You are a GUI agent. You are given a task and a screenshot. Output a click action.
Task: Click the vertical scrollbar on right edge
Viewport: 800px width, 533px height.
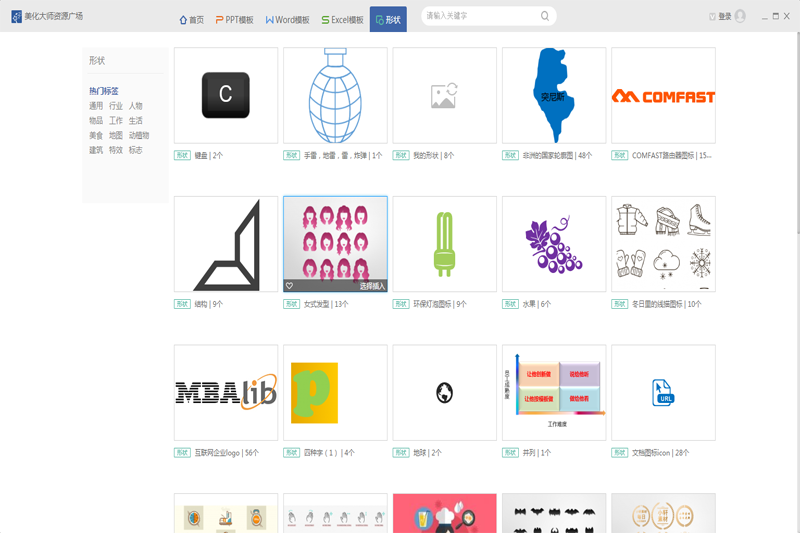point(797,133)
